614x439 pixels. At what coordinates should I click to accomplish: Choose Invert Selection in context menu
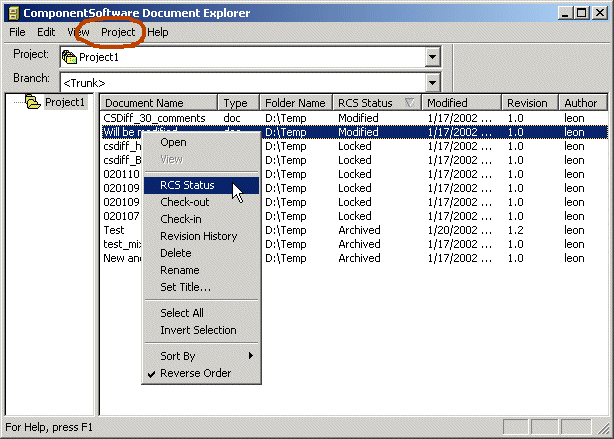click(201, 330)
